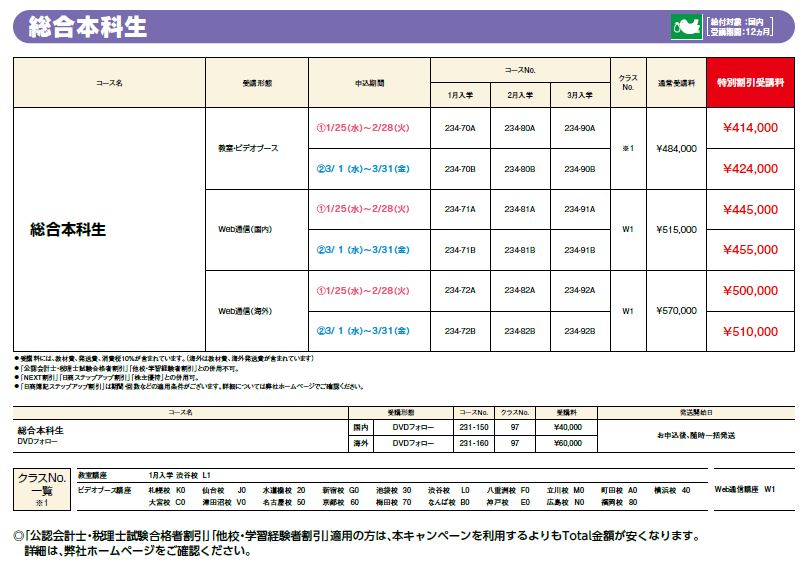Click the 1月入学 column header
This screenshot has height=569, width=811.
460,95
